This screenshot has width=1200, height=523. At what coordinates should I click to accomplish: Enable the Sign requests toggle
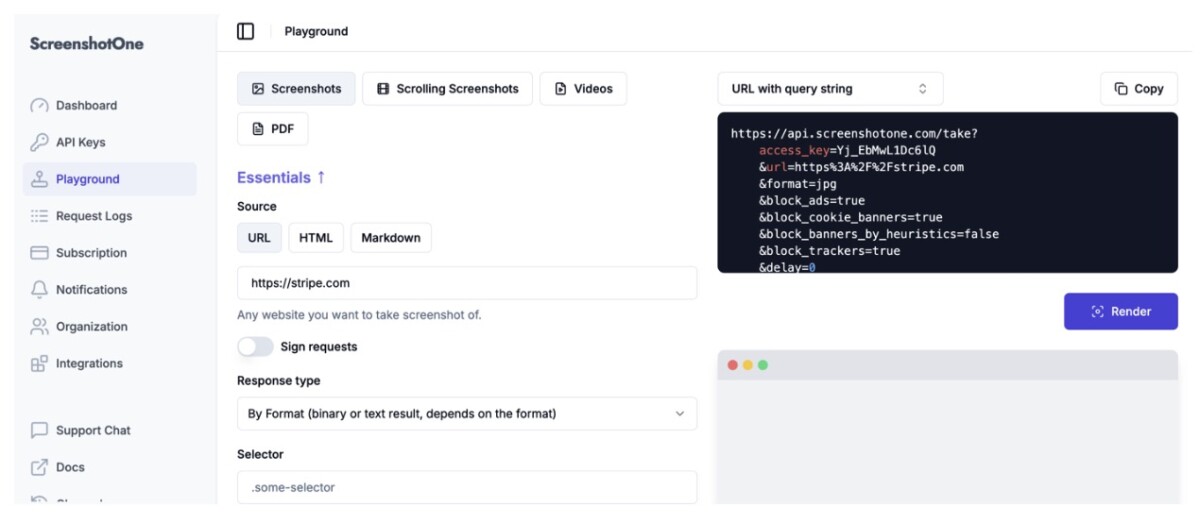tap(255, 347)
